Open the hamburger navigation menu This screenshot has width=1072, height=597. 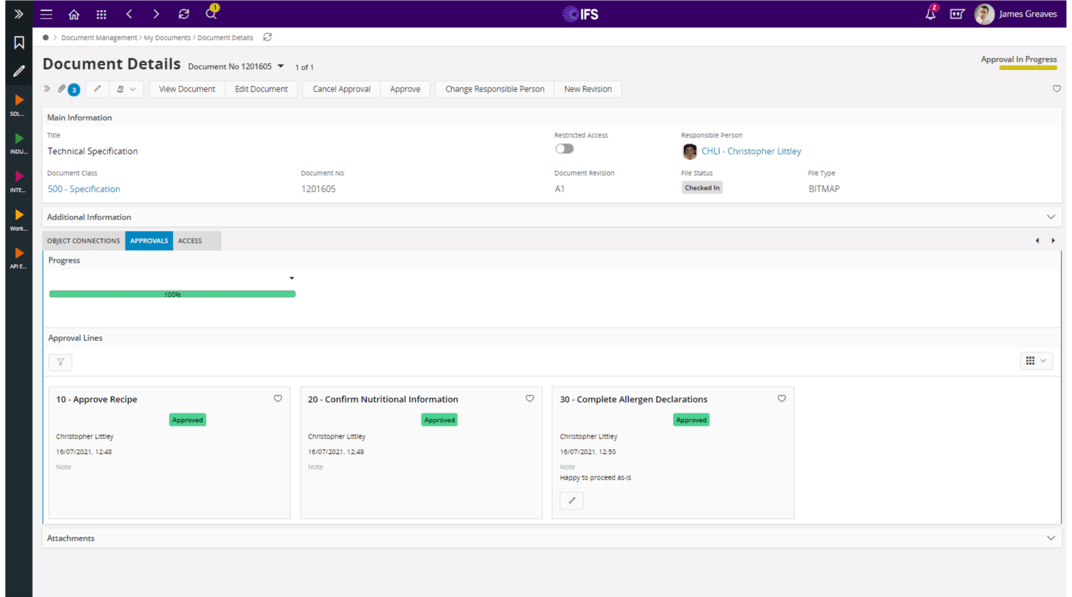tap(46, 14)
